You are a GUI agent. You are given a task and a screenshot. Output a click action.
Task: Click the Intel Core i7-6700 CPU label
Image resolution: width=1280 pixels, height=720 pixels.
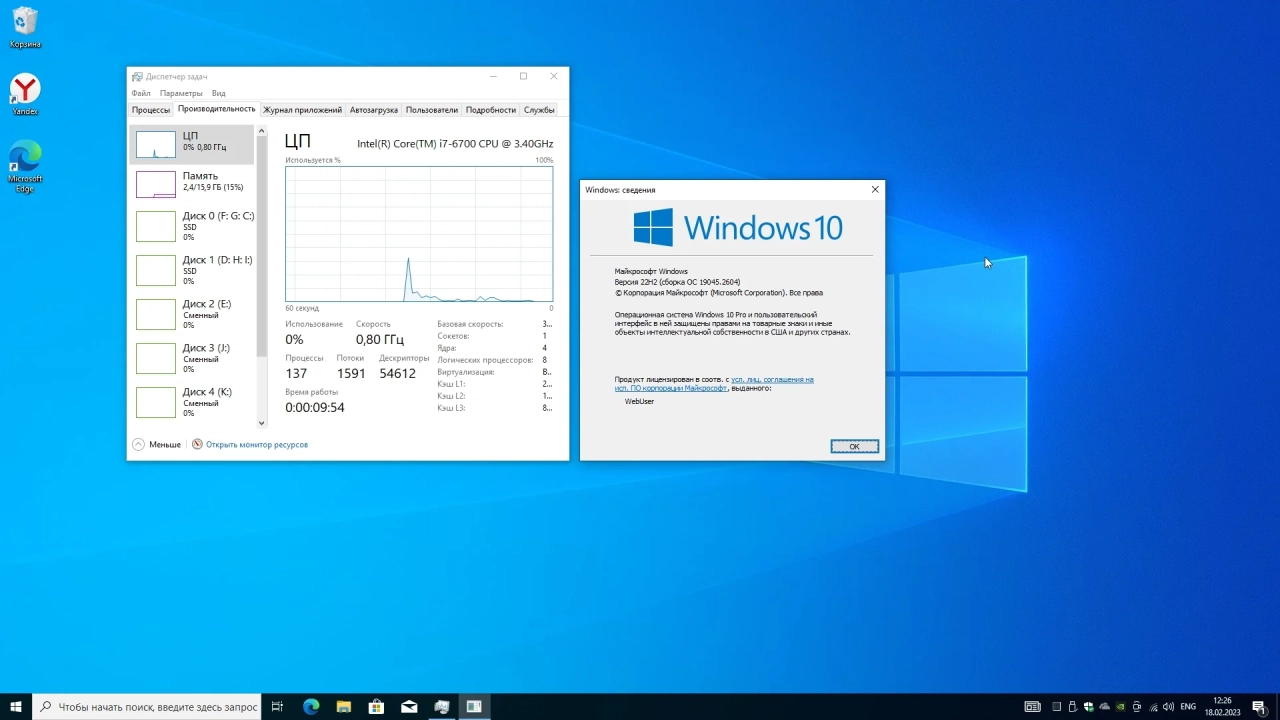coord(455,144)
